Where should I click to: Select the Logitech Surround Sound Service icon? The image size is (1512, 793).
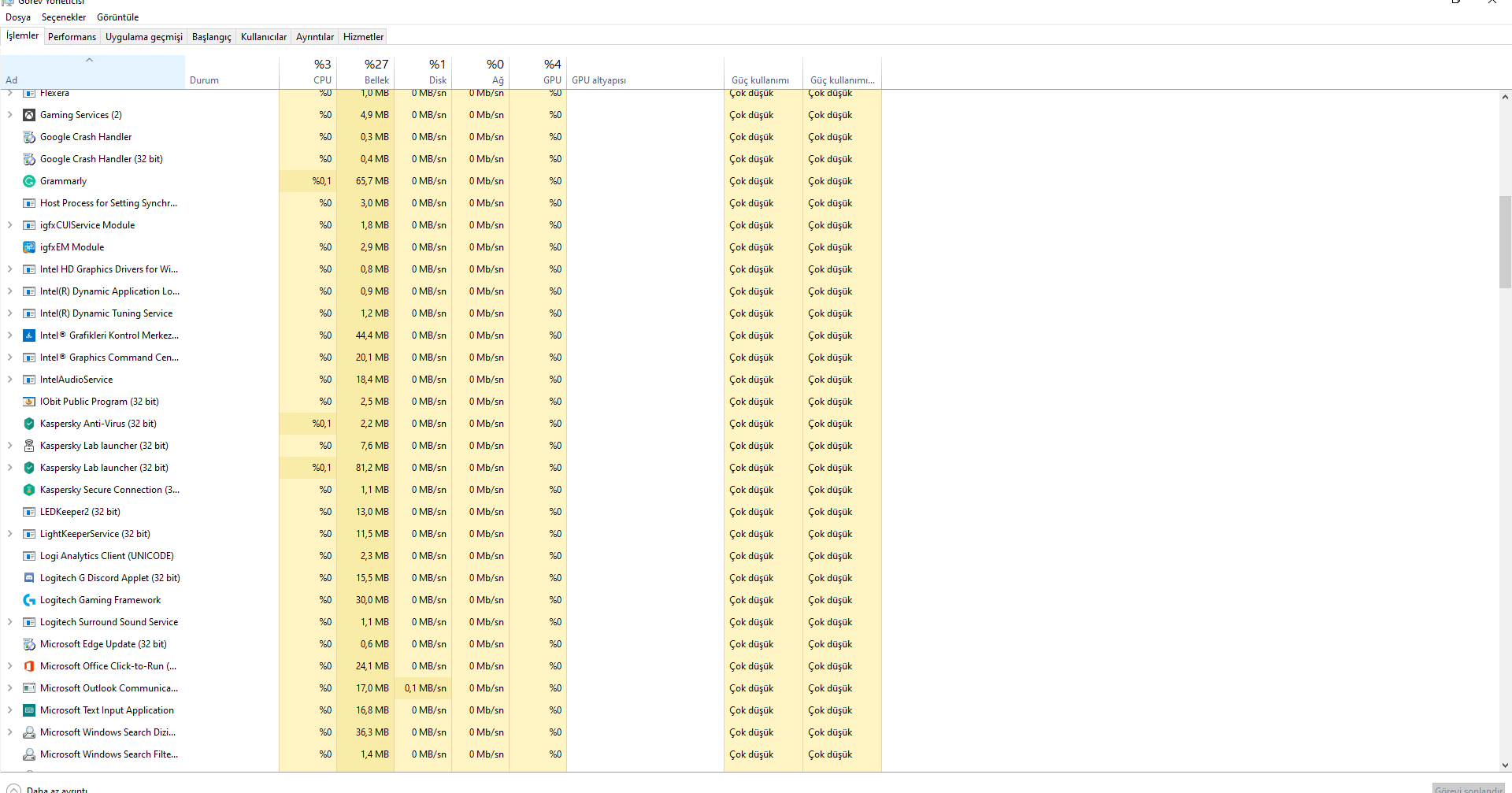click(29, 622)
